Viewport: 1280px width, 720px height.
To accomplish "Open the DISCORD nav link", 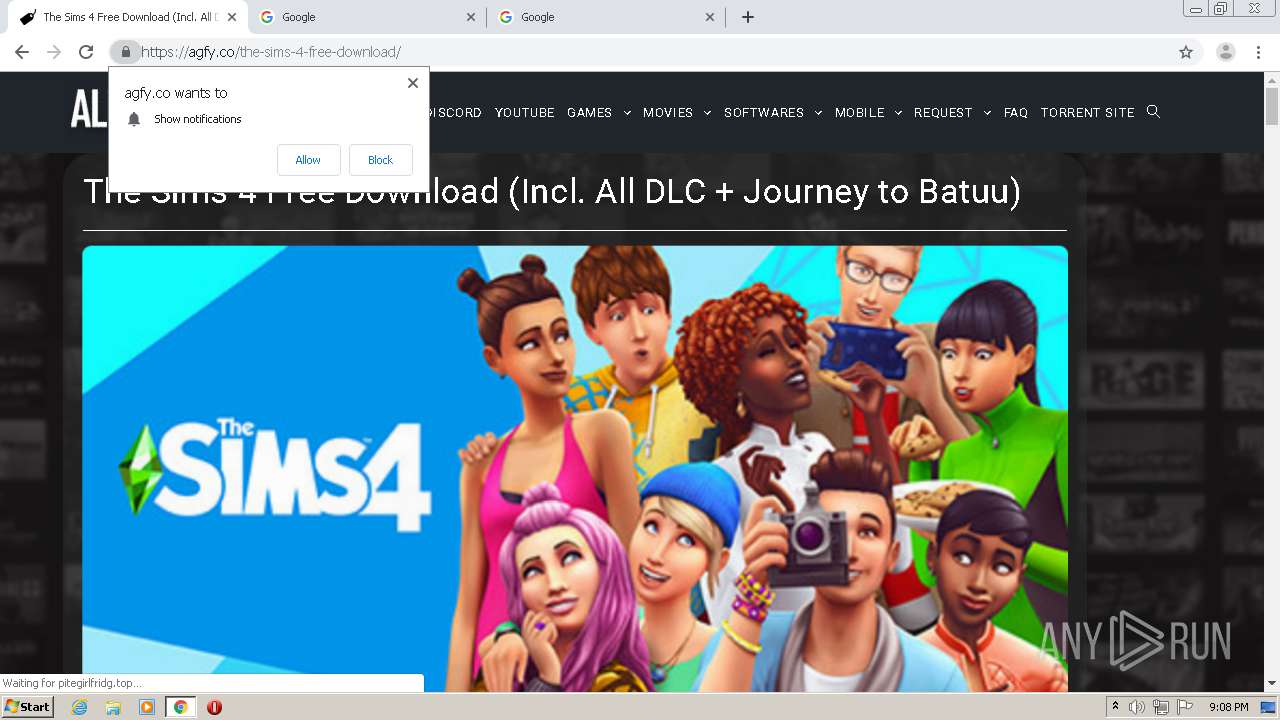I will coord(454,113).
